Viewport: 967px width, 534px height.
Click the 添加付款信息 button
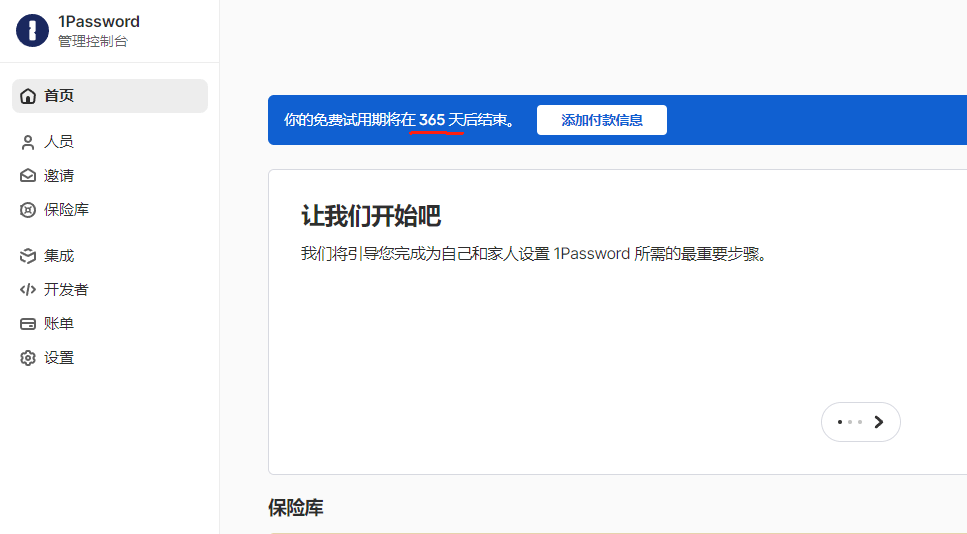coord(602,120)
